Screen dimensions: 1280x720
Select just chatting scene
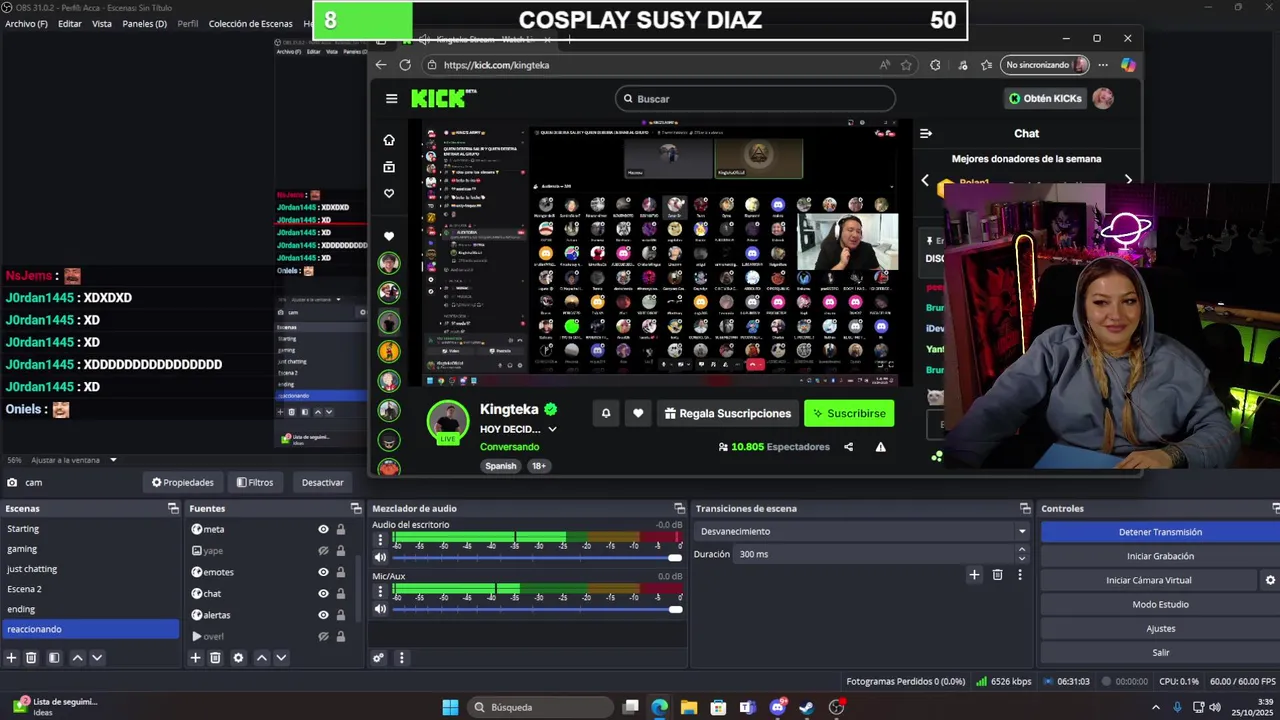tap(32, 569)
